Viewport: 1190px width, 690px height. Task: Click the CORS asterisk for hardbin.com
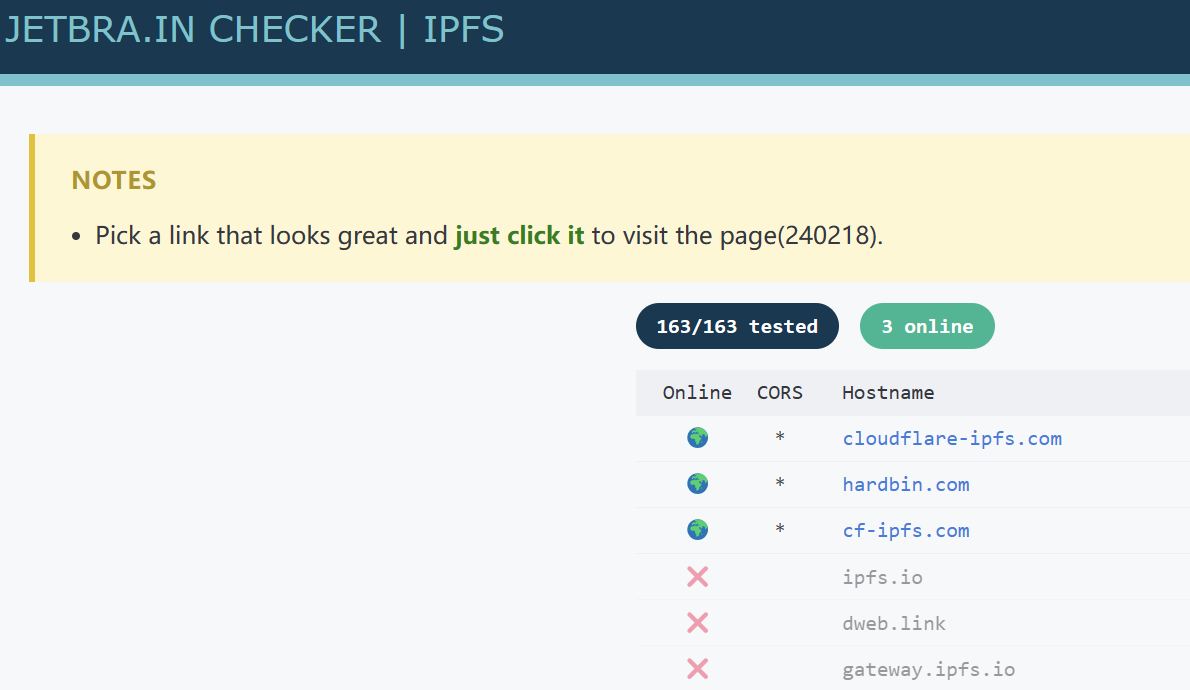[x=780, y=485]
